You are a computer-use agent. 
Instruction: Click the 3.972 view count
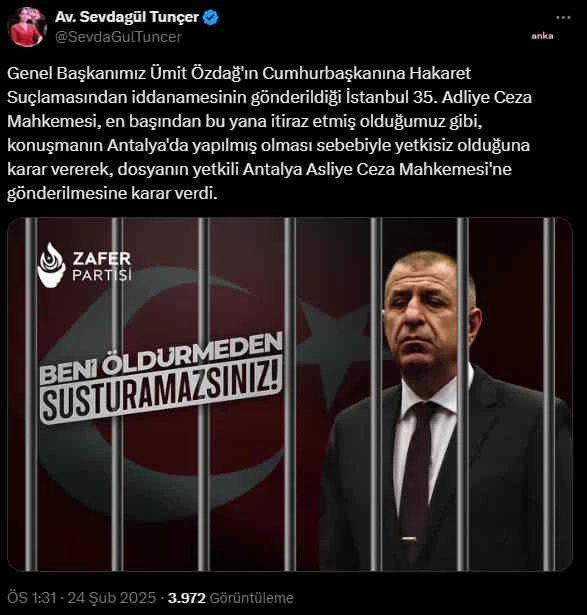point(187,598)
